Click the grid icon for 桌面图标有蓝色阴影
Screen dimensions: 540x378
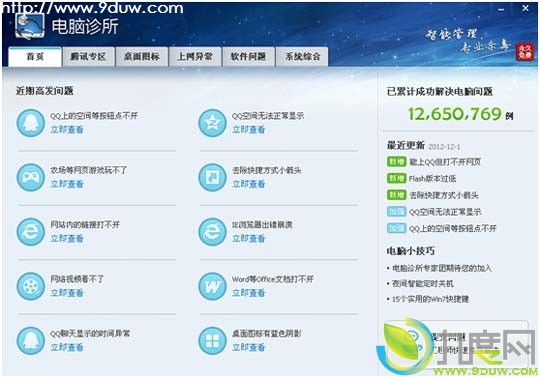click(x=212, y=340)
